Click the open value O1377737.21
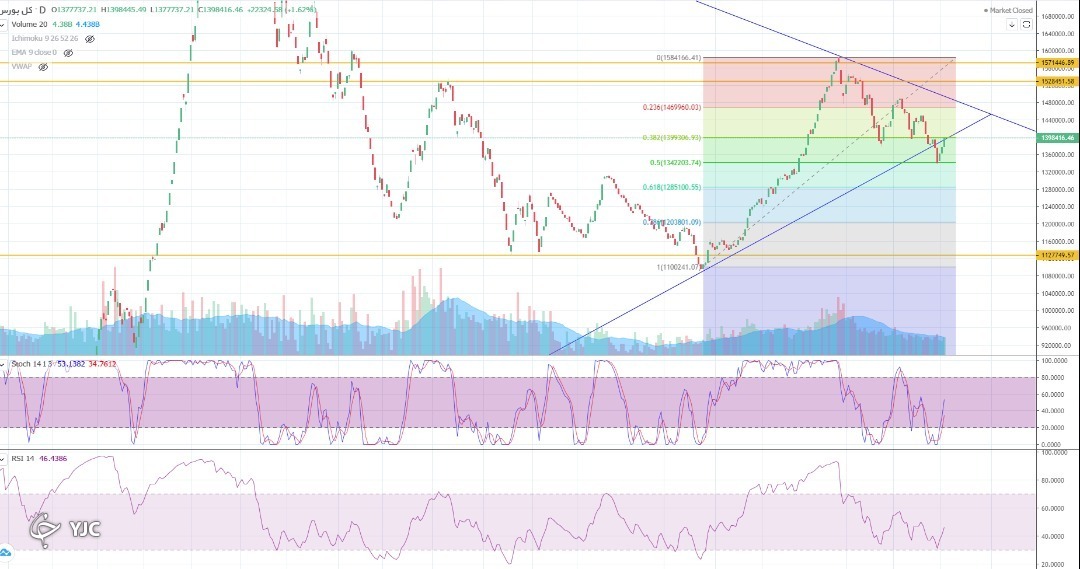 click(x=75, y=10)
